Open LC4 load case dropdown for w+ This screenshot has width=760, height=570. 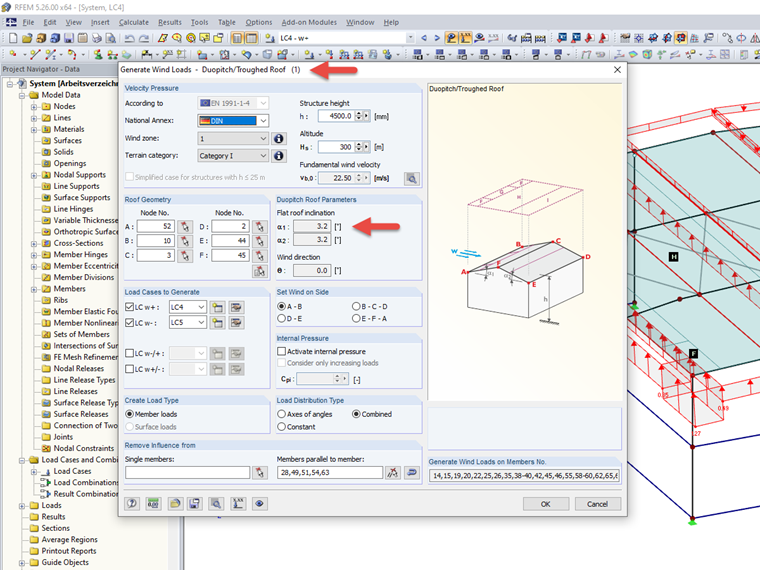201,307
